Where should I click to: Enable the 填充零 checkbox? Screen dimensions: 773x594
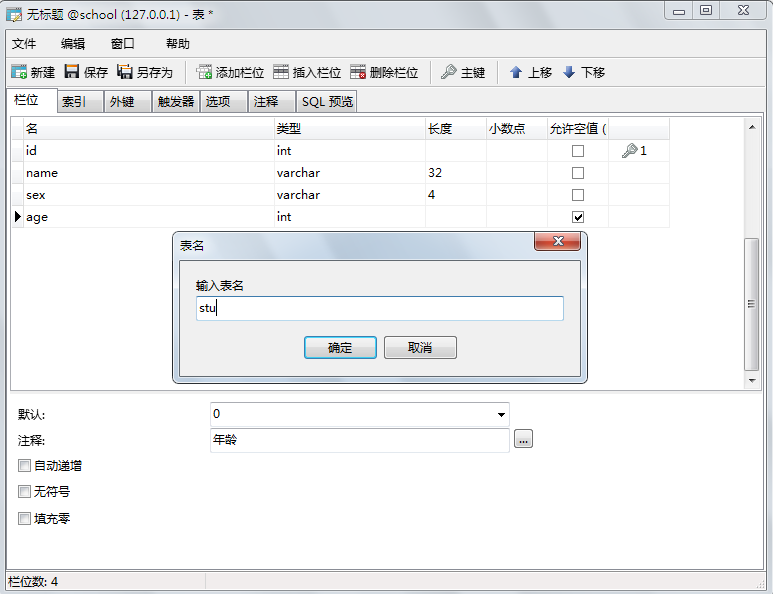24,519
